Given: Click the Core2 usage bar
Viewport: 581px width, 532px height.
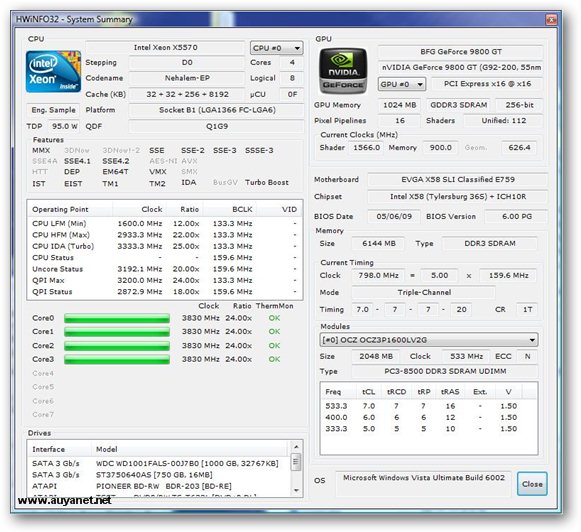Looking at the screenshot, I should (x=117, y=346).
